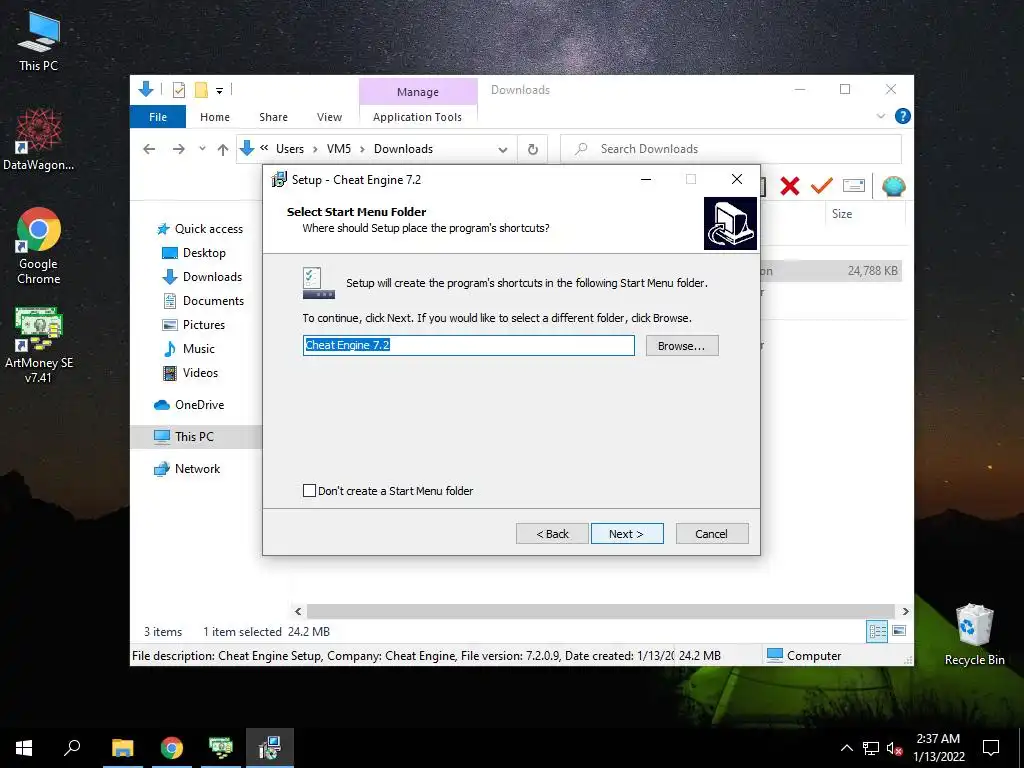
Task: Select Videos in navigation pane
Action: tap(190, 373)
